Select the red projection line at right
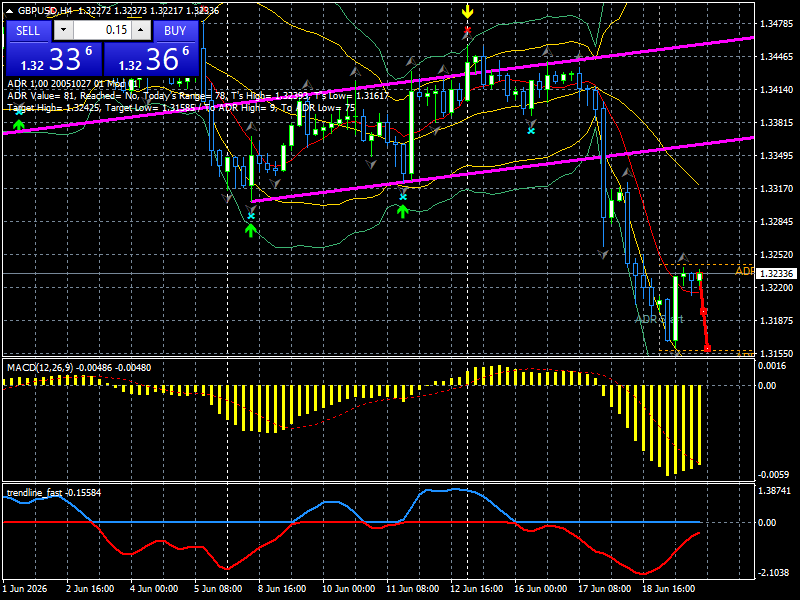 click(x=704, y=312)
